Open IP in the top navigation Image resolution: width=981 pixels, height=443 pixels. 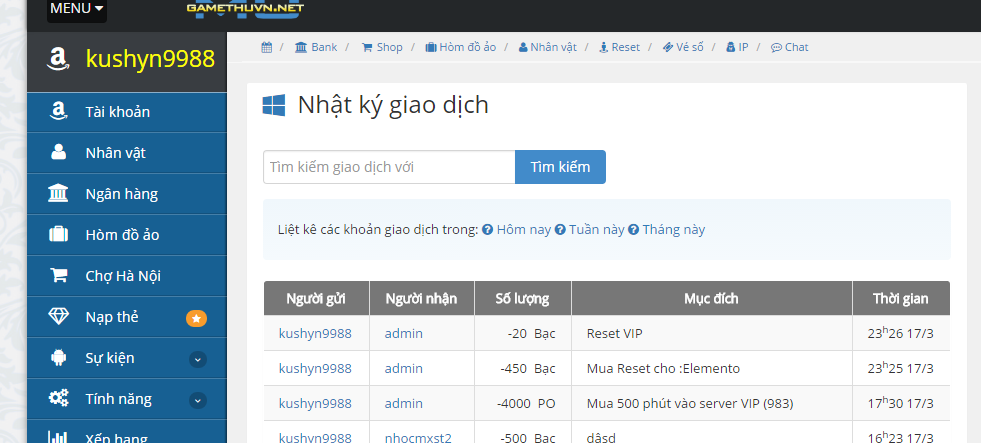tap(737, 47)
